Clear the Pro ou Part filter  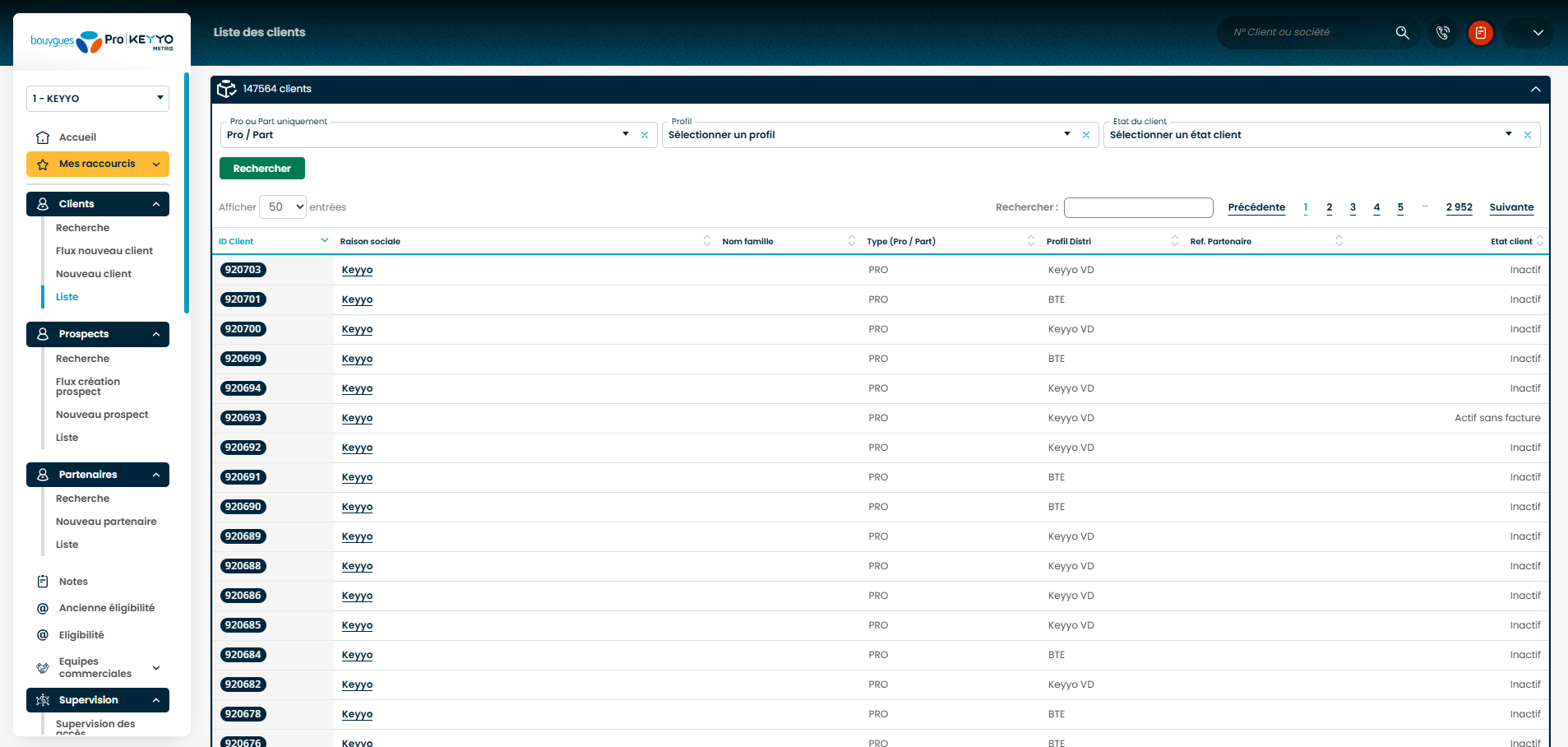tap(645, 135)
